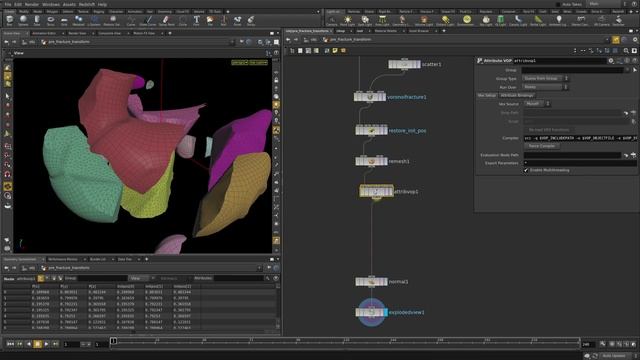Click the timeline current frame marker
This screenshot has width=640, height=360.
113,341
